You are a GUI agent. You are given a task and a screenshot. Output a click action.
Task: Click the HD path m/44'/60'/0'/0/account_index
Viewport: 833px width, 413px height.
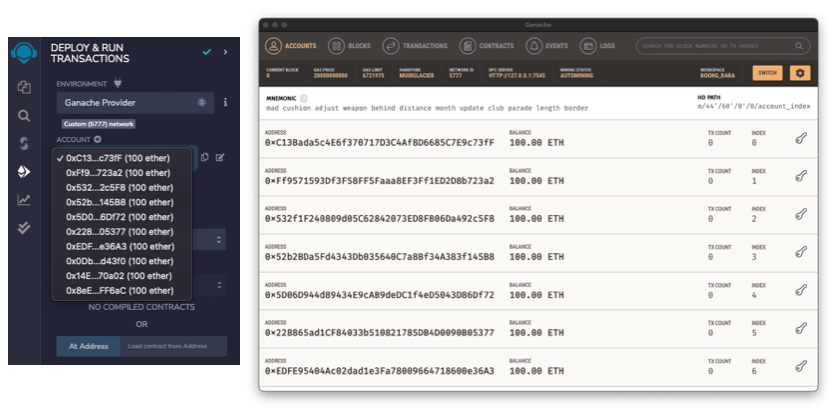click(754, 106)
